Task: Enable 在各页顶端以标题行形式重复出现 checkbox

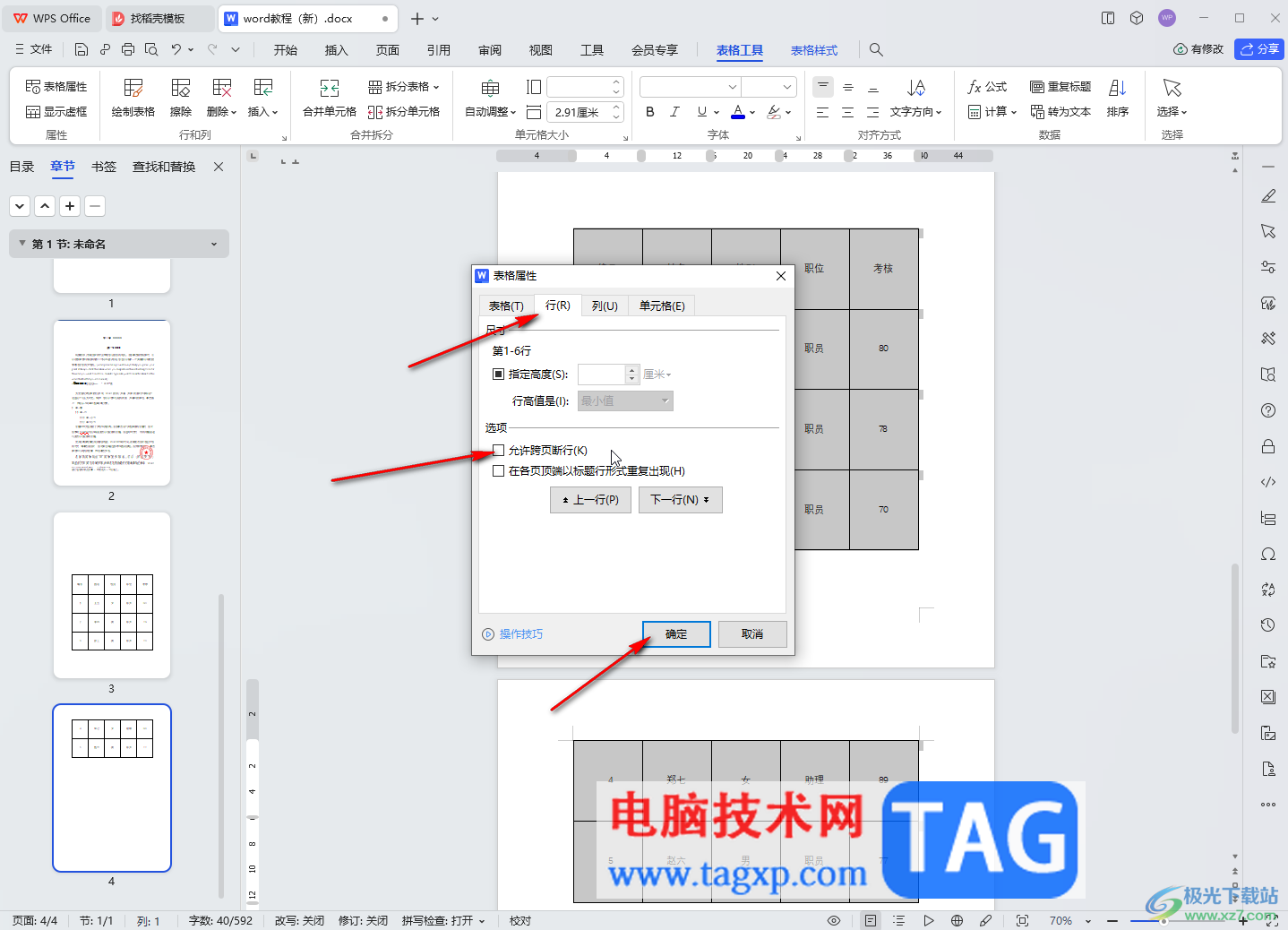Action: pyautogui.click(x=499, y=471)
